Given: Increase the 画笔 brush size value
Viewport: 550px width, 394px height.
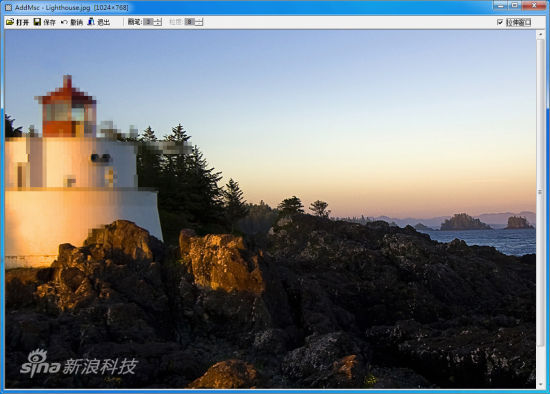Looking at the screenshot, I should coord(158,20).
